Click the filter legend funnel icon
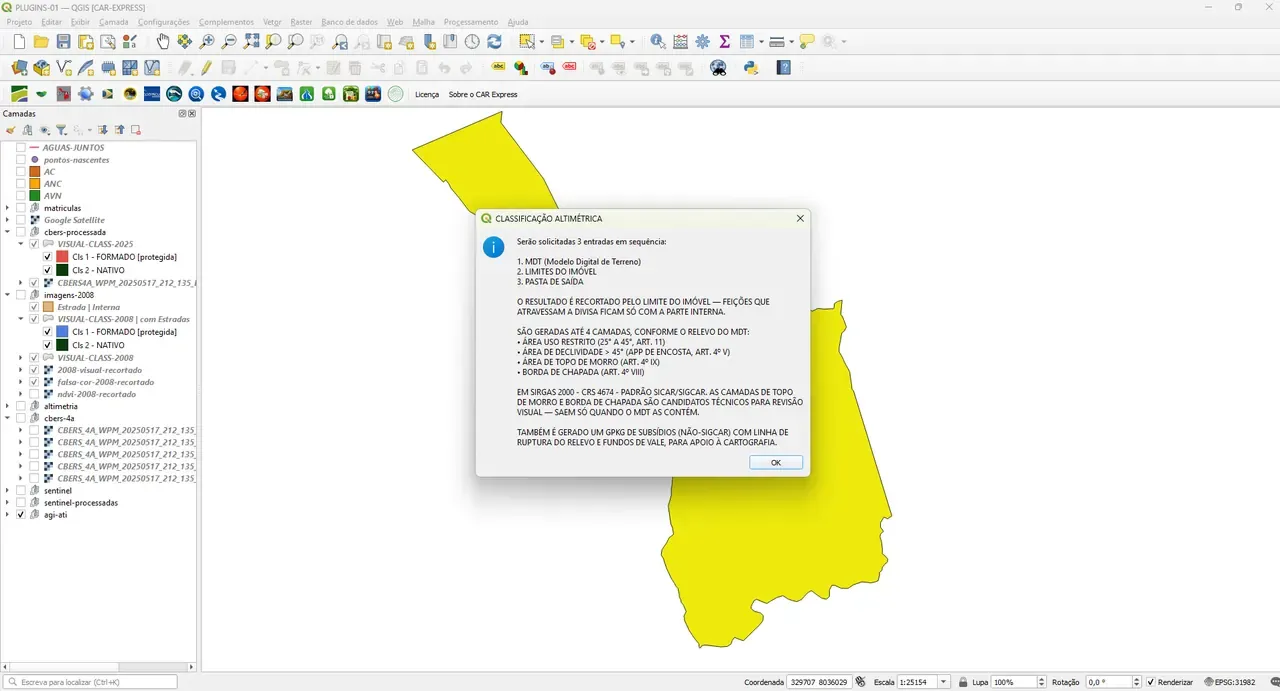This screenshot has width=1280, height=691. 61,130
